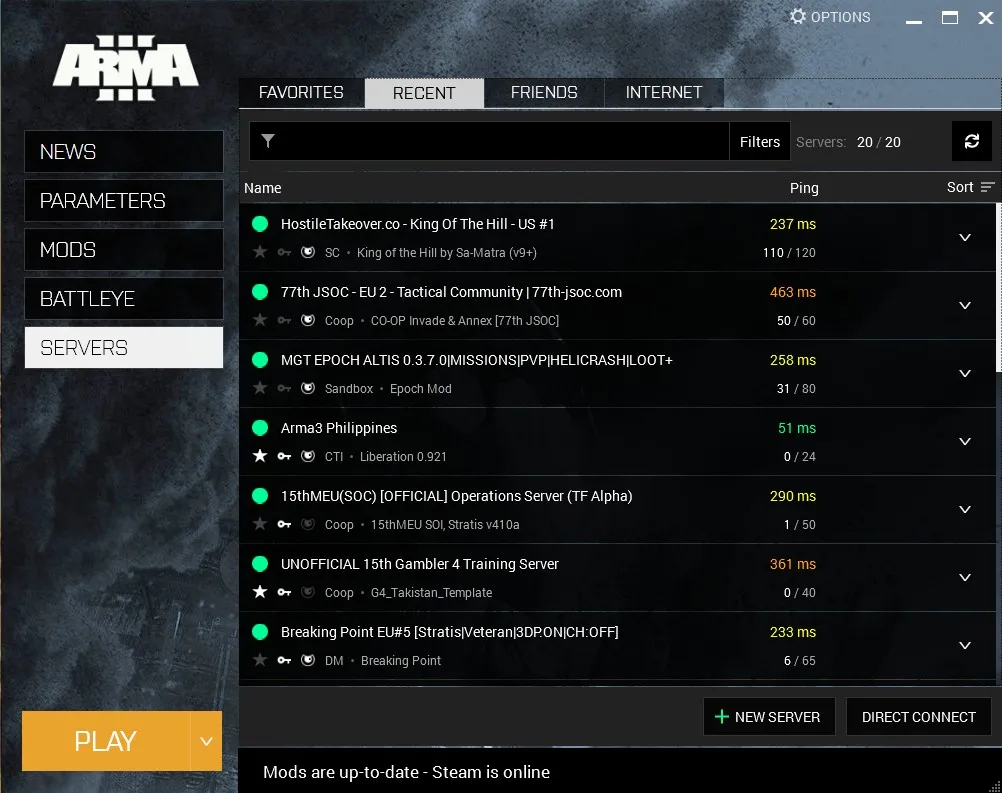
Task: Click the Ping column header
Action: 804,188
